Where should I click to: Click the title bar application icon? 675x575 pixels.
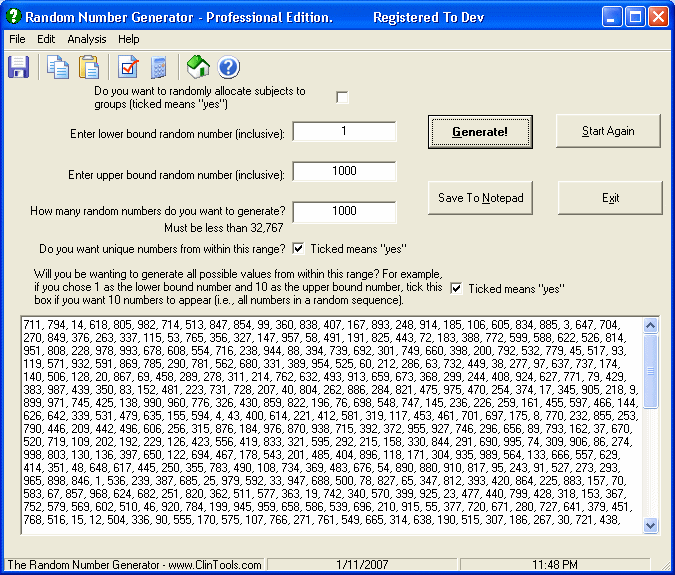pyautogui.click(x=13, y=17)
